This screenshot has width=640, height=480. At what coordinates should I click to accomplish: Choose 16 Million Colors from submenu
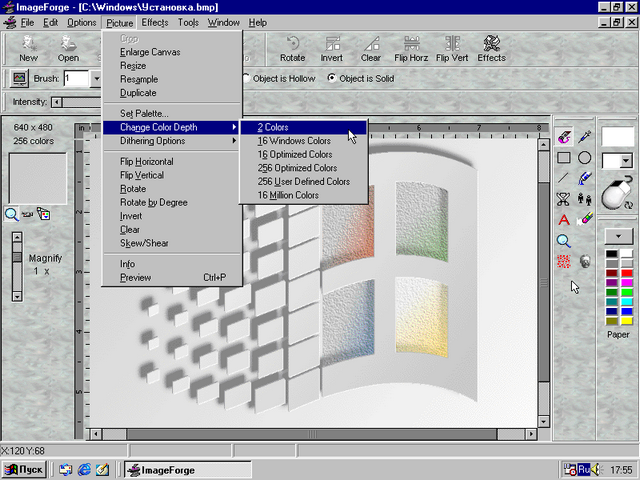tap(288, 195)
